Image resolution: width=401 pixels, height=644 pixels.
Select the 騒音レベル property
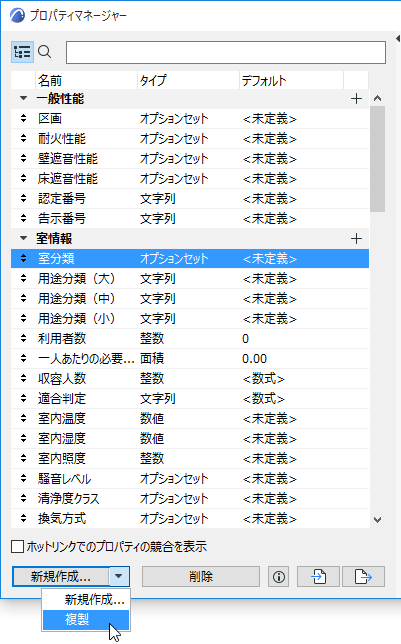190,478
